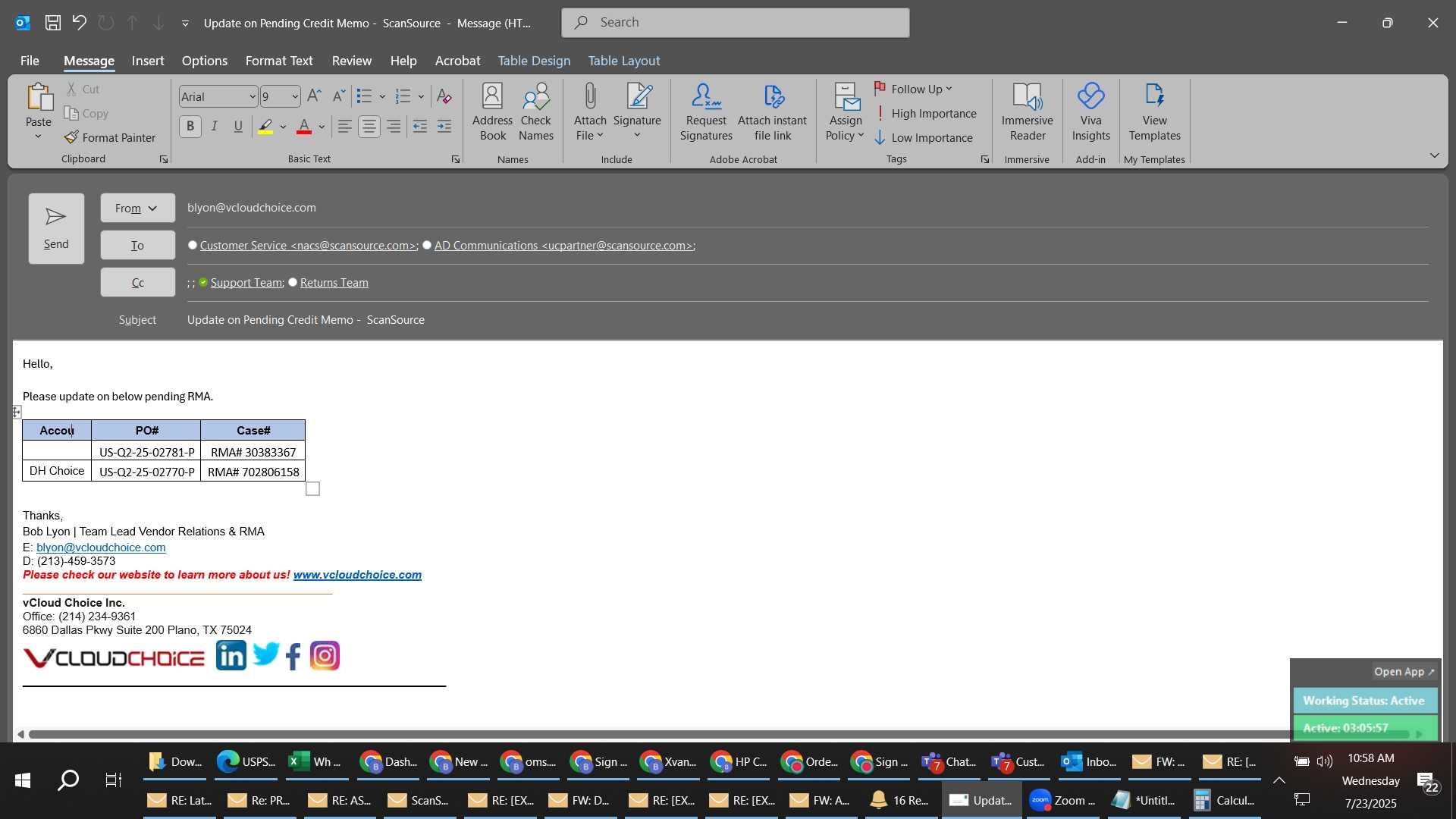Click Attach instant file link

point(772,112)
